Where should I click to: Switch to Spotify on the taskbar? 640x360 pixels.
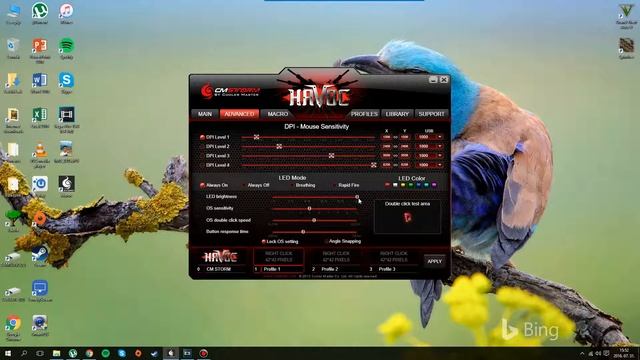(105, 353)
